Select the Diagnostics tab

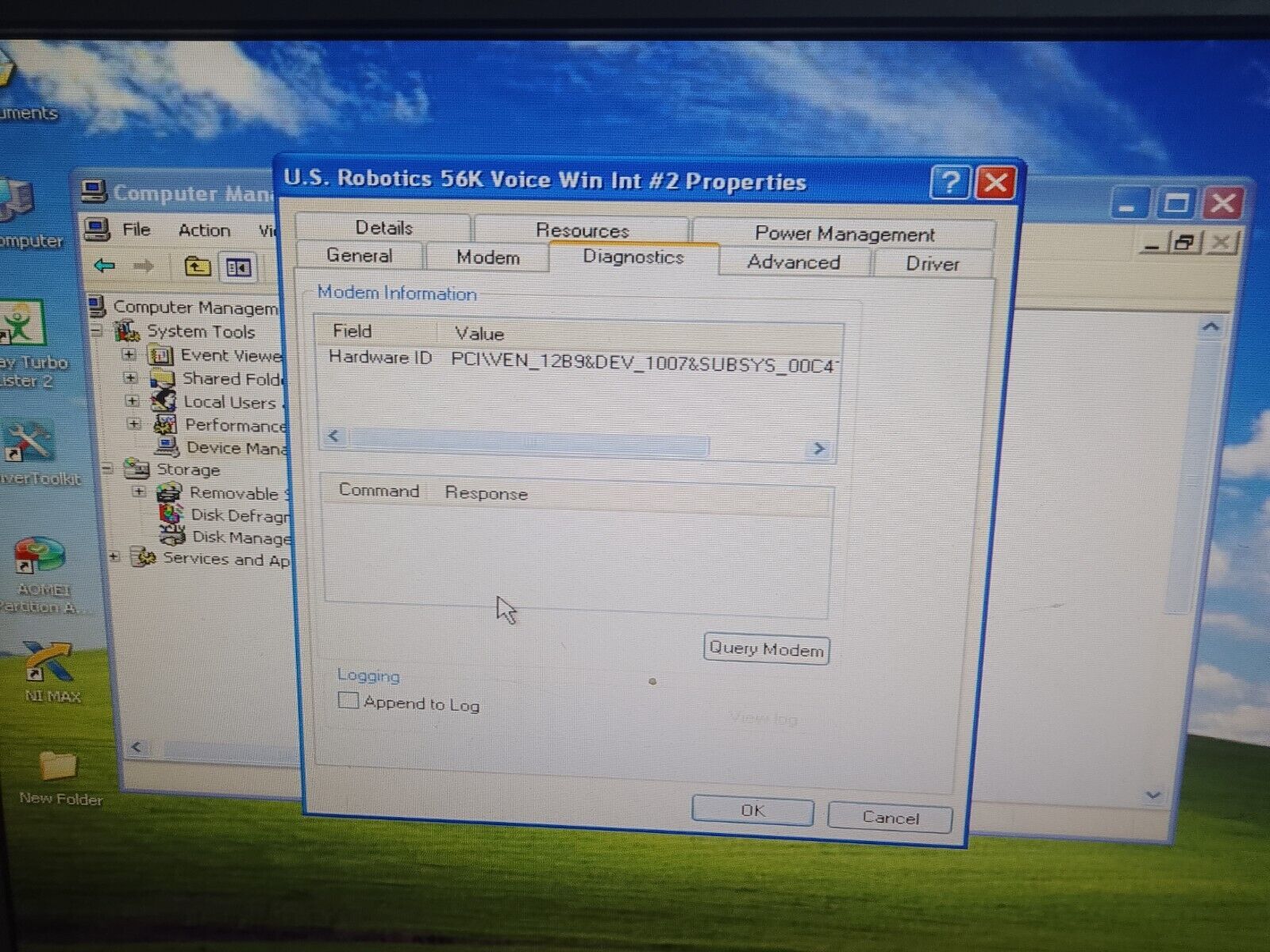[633, 257]
